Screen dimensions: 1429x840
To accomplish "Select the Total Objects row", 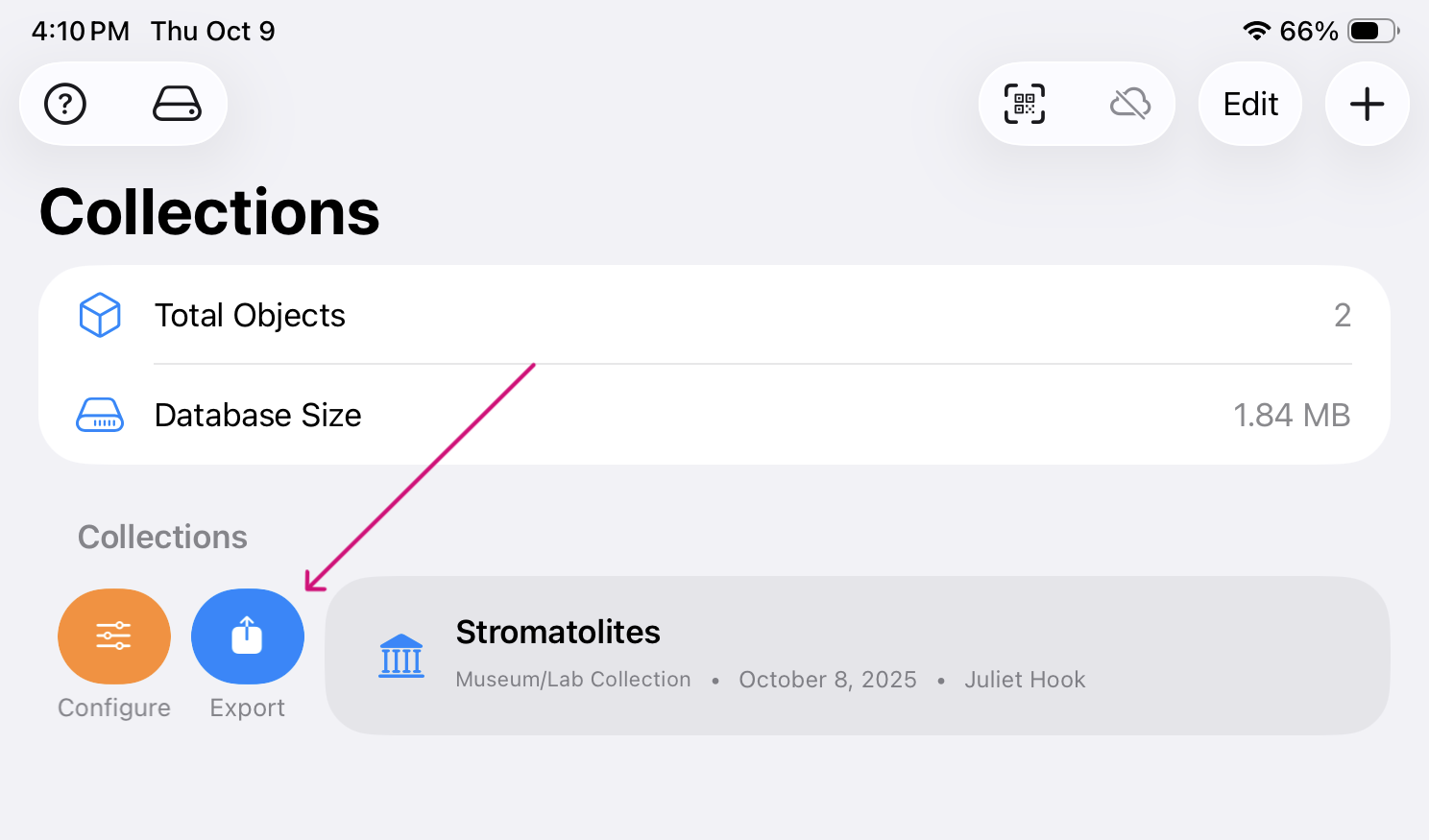I will (714, 315).
